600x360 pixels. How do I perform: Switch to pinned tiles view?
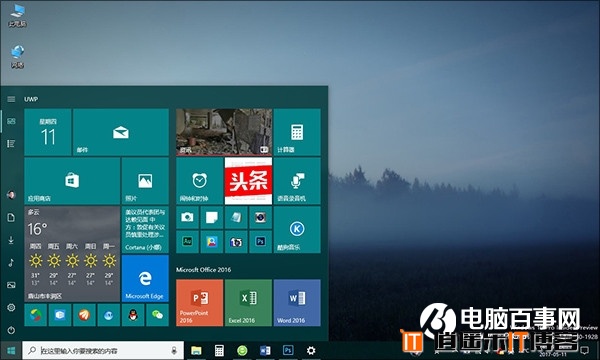coord(11,121)
